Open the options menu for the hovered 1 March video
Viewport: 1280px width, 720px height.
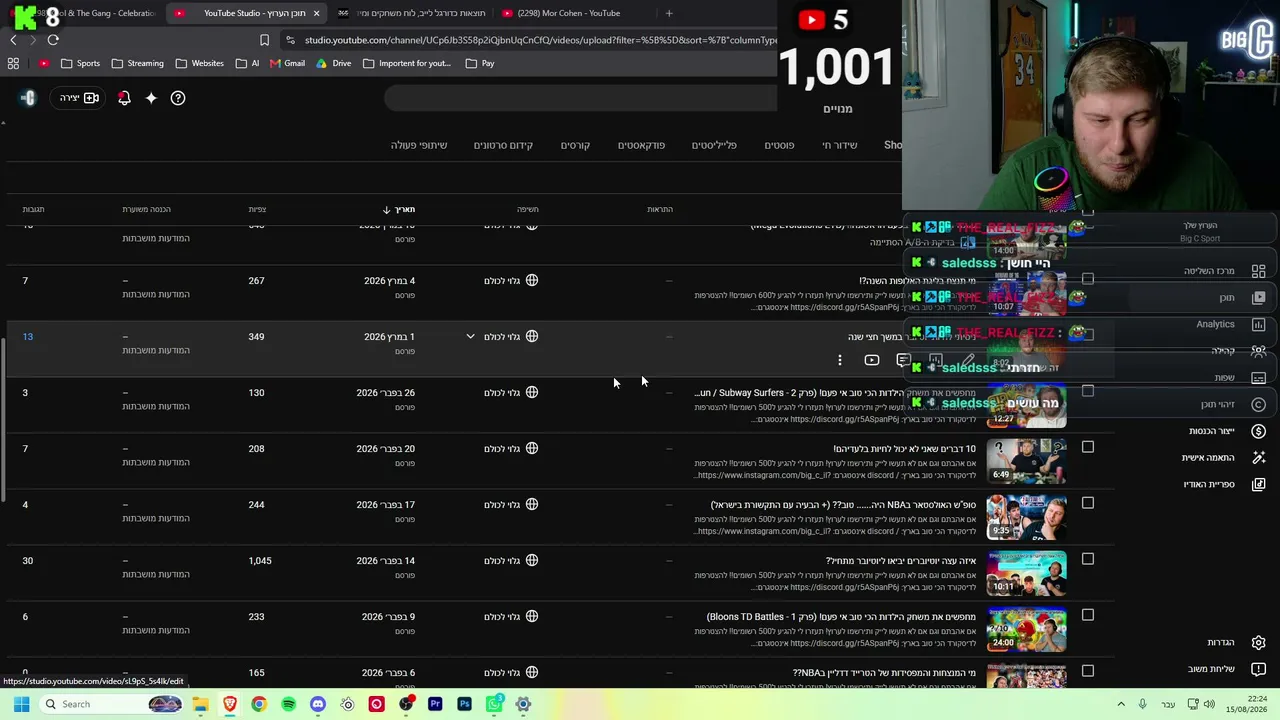click(x=840, y=360)
